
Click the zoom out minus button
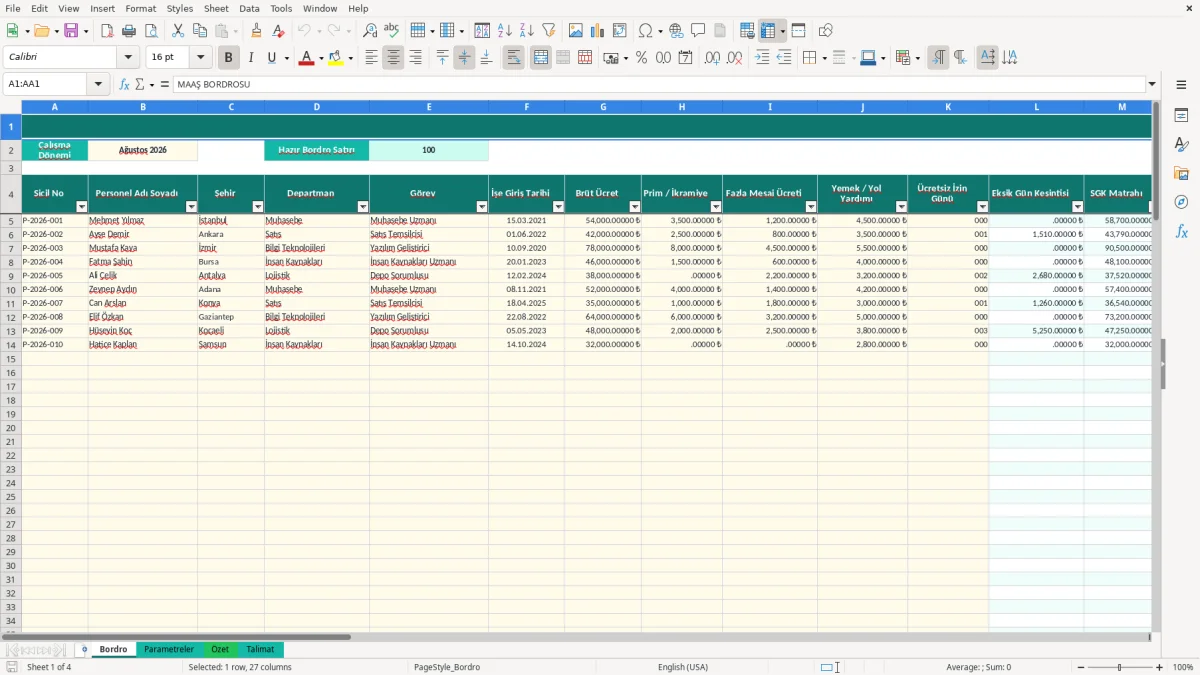click(x=1079, y=667)
